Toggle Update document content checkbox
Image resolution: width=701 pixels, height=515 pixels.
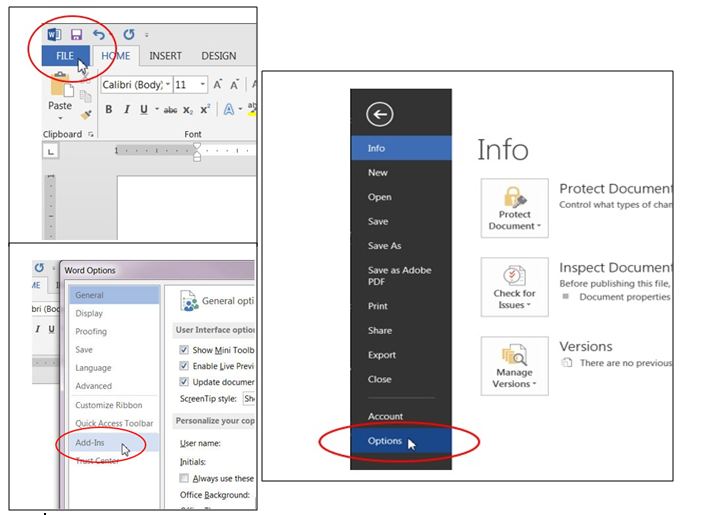[x=184, y=382]
